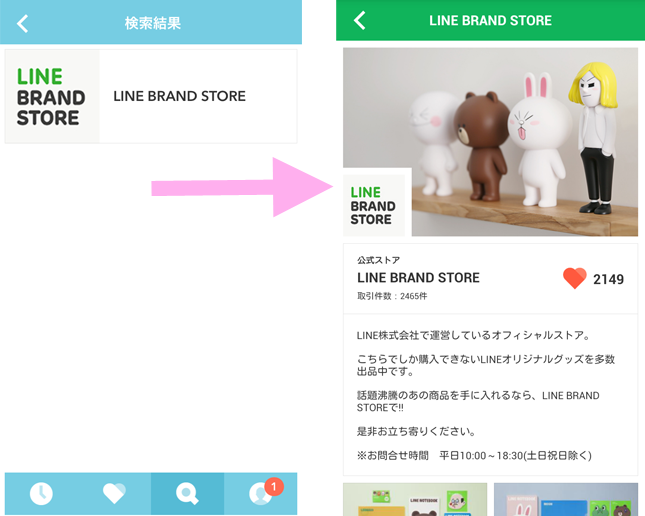
Task: Open the profile tab with notification badge
Action: [260, 493]
